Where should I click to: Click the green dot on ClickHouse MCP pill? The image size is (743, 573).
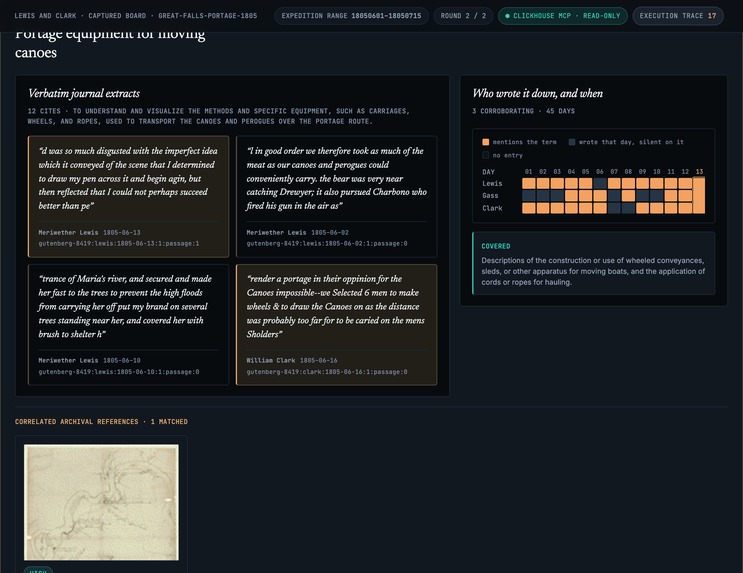507,16
